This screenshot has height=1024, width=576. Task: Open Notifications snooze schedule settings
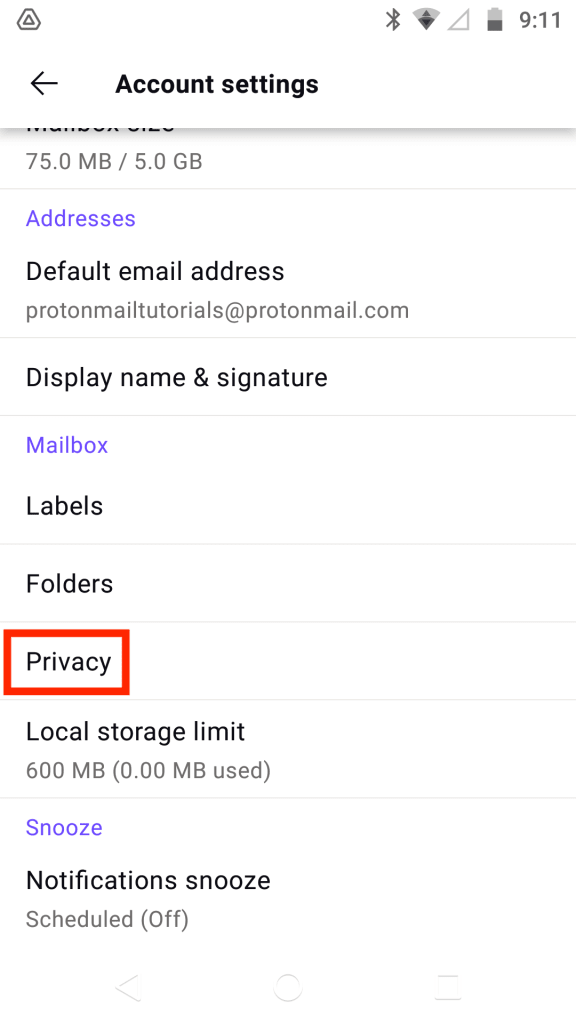coord(147,896)
